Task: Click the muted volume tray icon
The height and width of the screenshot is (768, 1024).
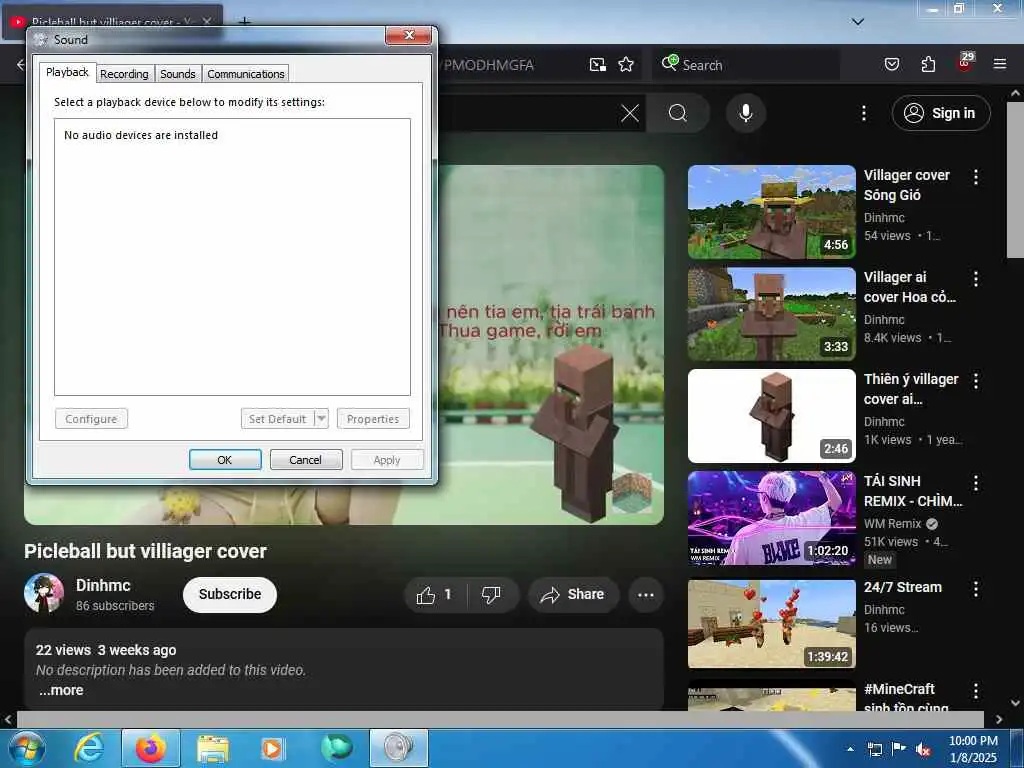Action: [x=923, y=749]
